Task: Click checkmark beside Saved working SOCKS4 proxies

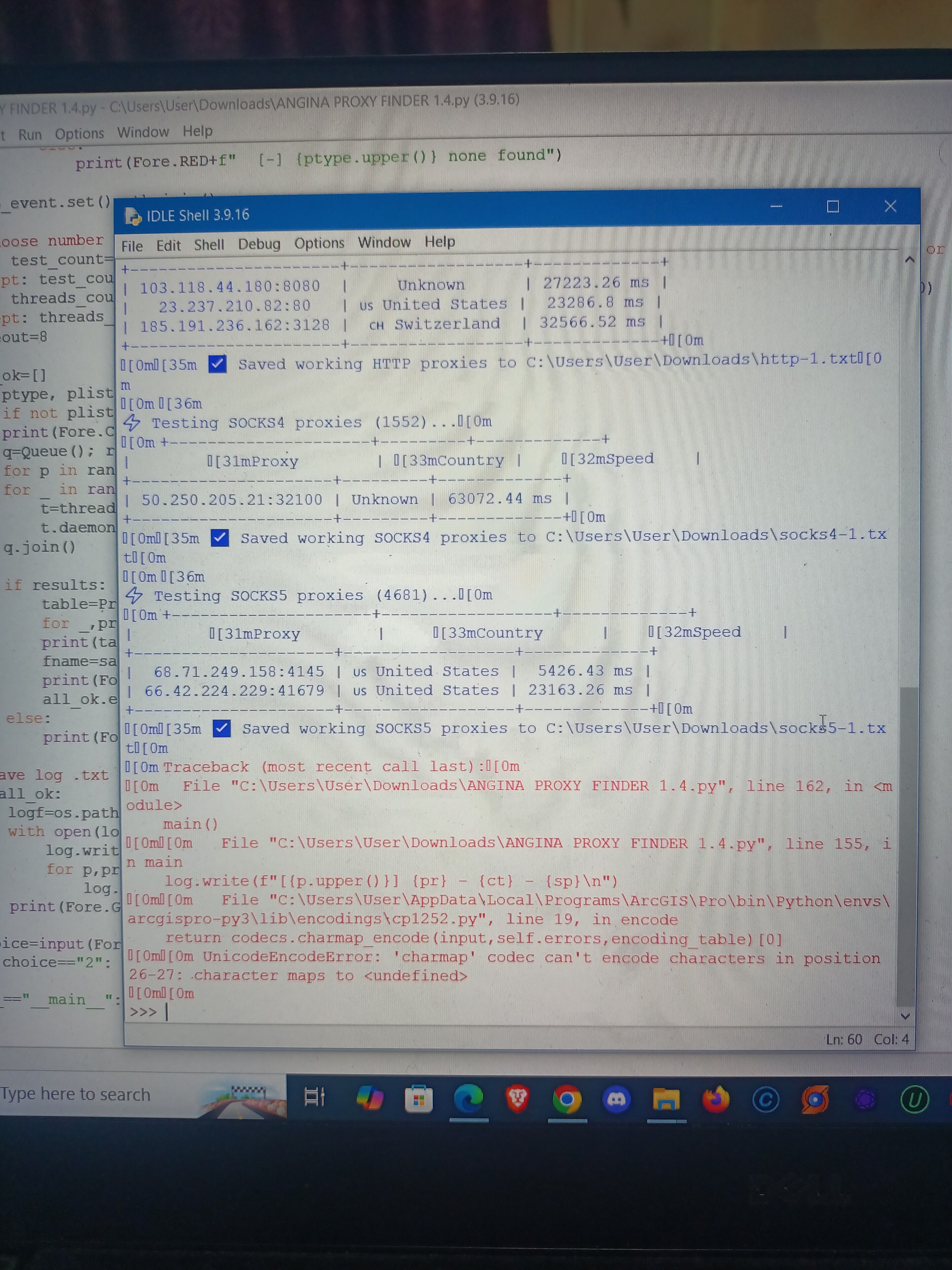Action: coord(220,538)
